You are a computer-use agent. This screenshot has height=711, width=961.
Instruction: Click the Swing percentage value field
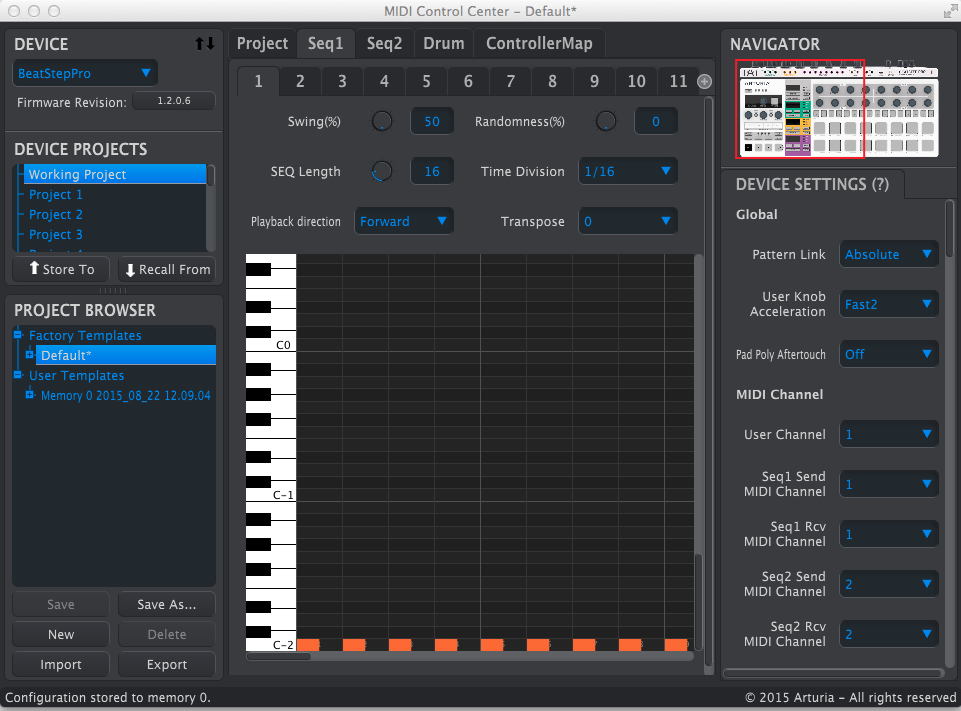pos(432,121)
